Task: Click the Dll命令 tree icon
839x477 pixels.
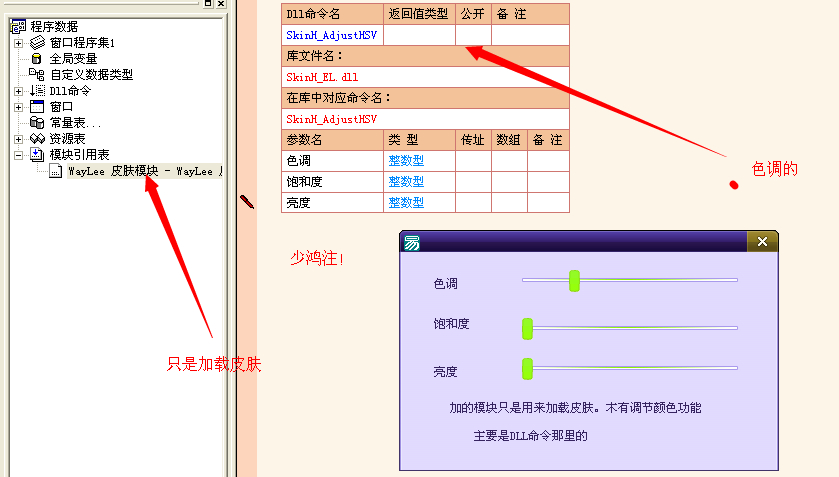Action: (37, 90)
